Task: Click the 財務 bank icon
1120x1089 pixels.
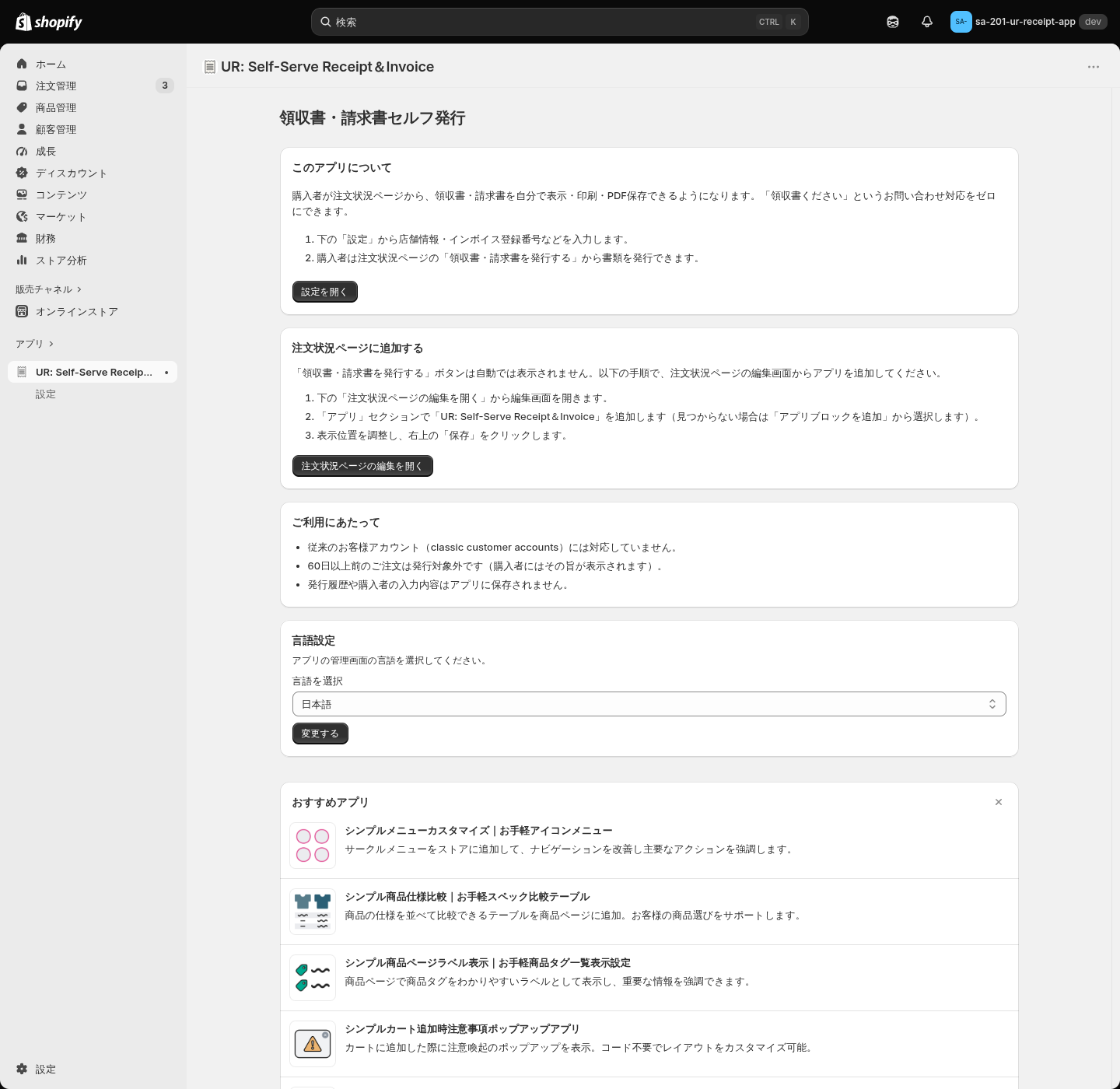Action: [x=22, y=238]
